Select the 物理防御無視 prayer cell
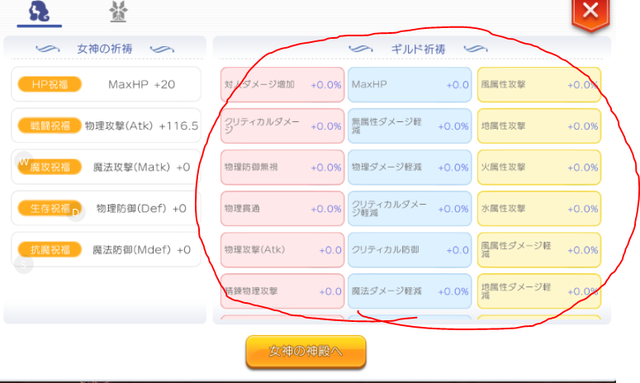This screenshot has width=640, height=383. [282, 167]
